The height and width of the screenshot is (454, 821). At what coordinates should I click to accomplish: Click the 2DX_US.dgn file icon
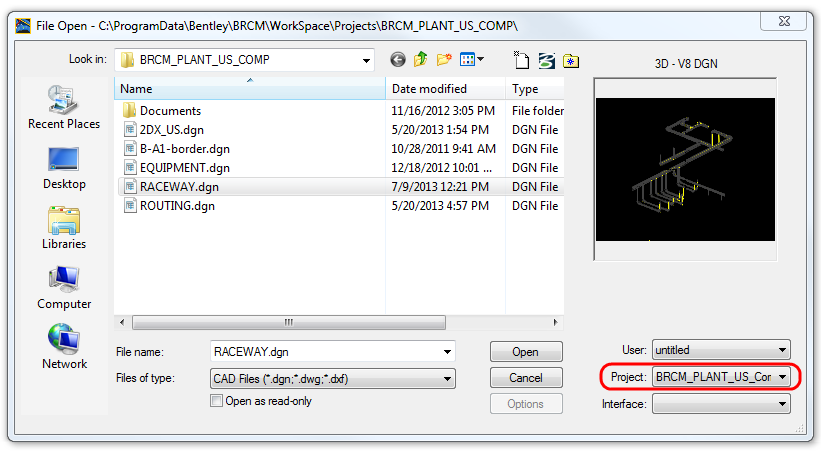[x=130, y=129]
